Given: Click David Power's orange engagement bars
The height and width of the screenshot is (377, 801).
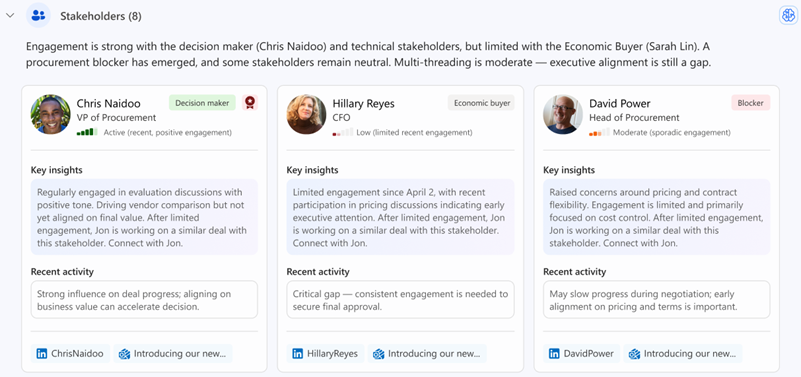Looking at the screenshot, I should (599, 132).
